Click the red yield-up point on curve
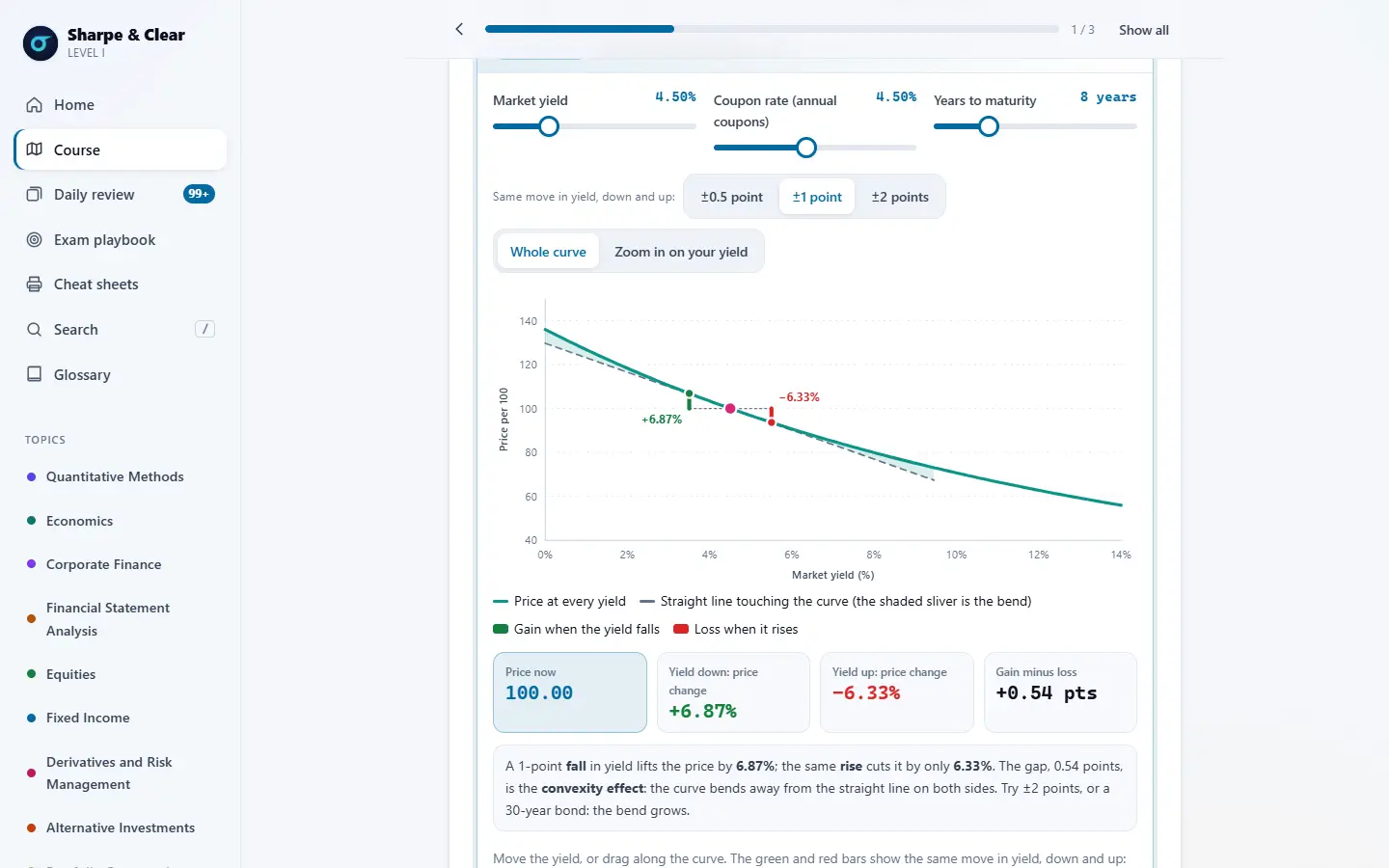 click(772, 422)
